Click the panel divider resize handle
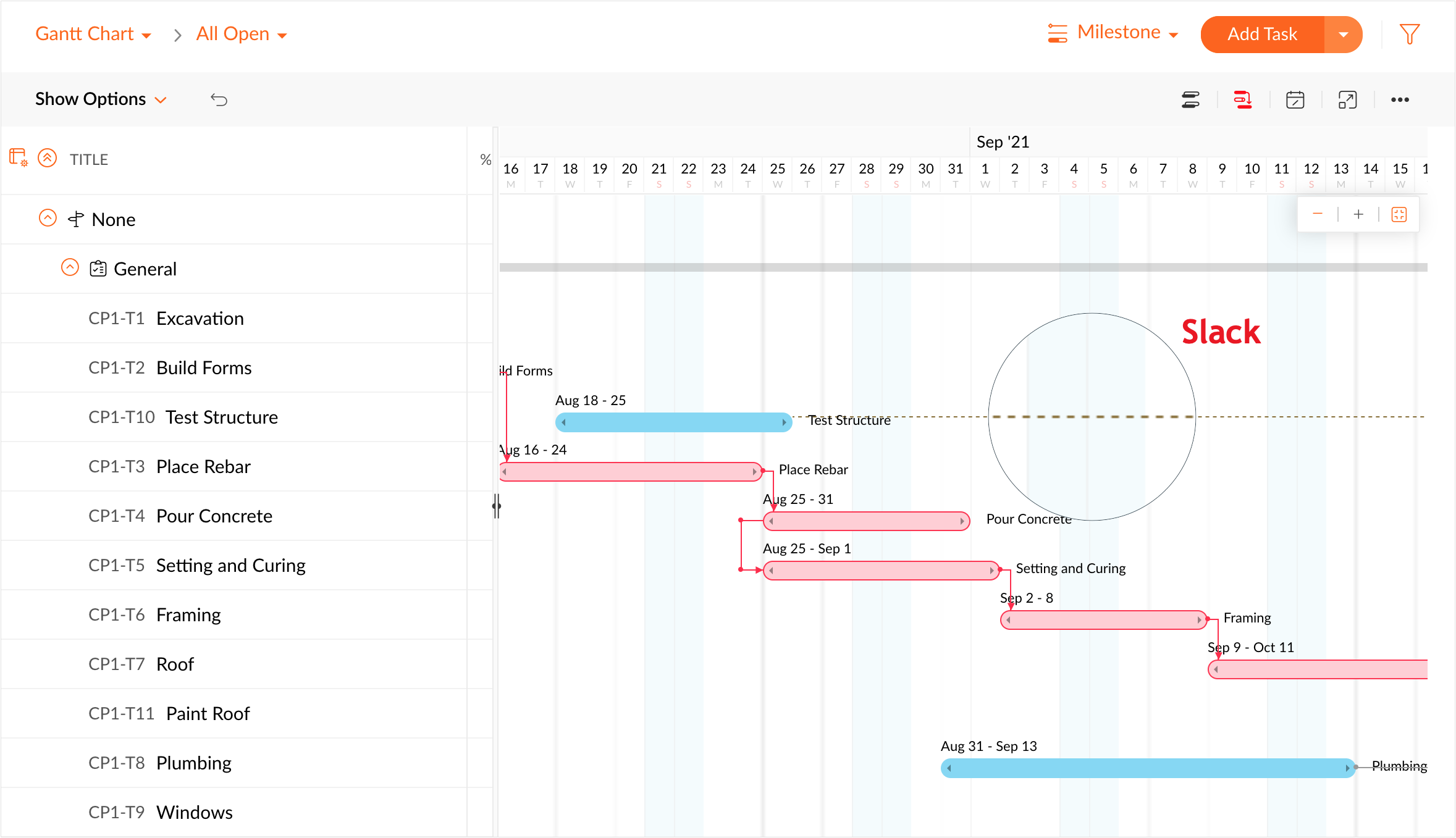This screenshot has height=838, width=1456. tap(497, 506)
